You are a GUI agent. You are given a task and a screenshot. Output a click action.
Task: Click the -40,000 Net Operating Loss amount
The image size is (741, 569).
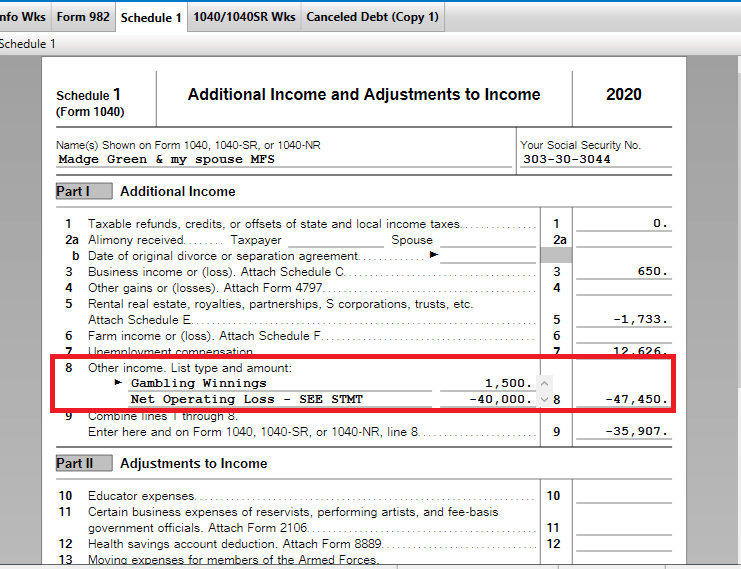click(x=488, y=399)
